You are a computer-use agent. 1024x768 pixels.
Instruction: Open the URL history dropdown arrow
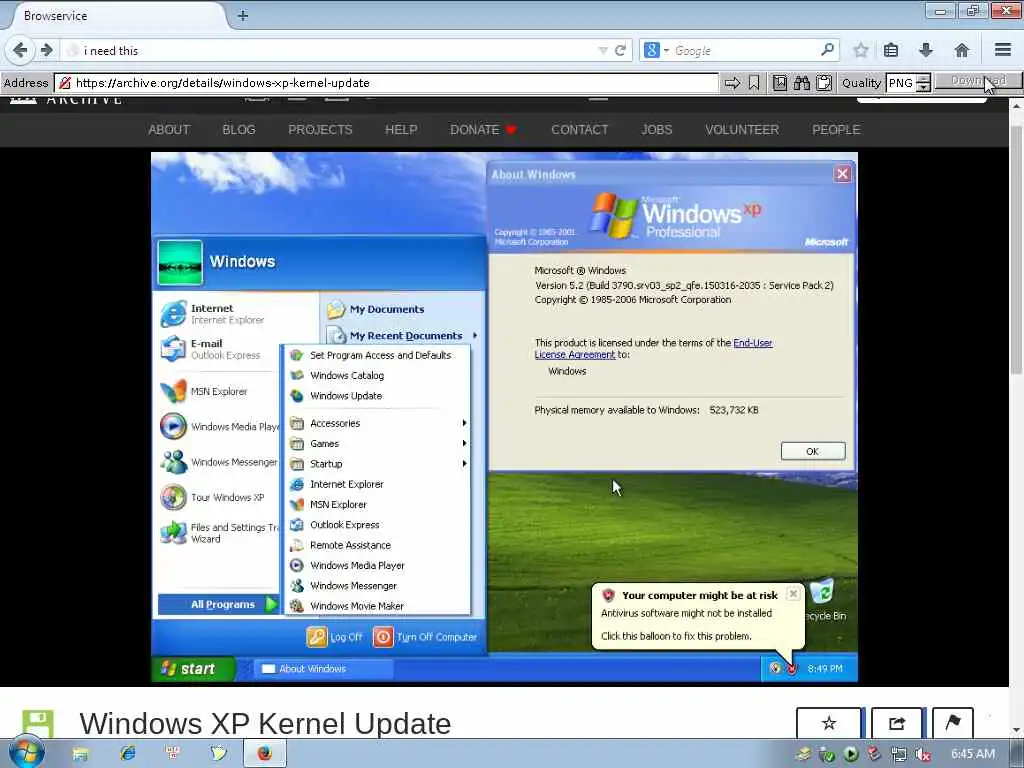coord(602,51)
